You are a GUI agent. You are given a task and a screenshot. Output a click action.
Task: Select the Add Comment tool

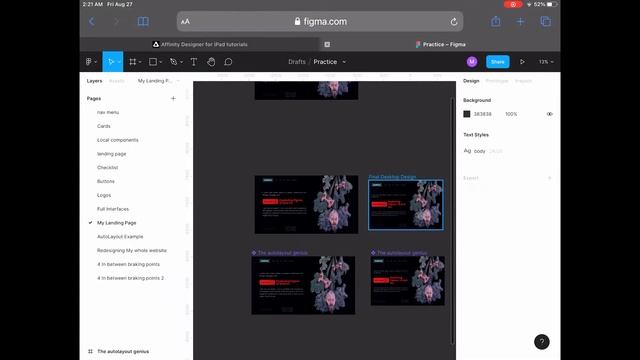click(228, 62)
